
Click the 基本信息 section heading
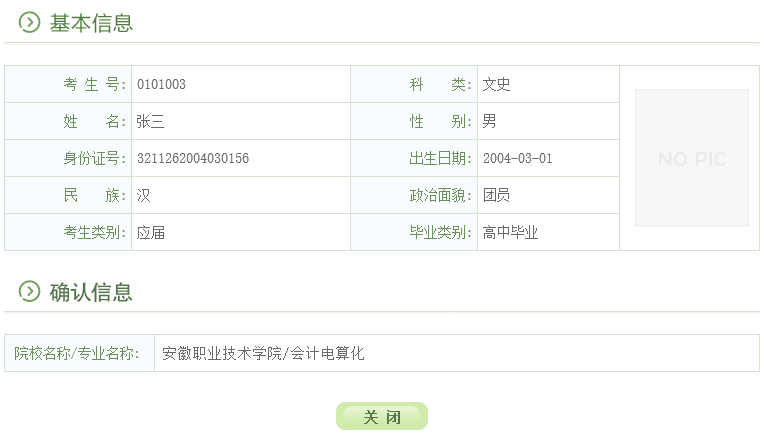[x=91, y=23]
